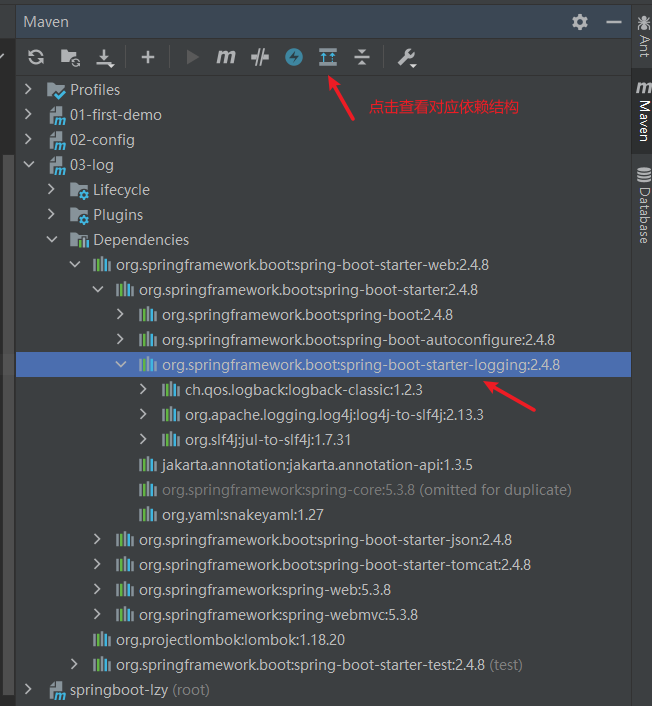
Task: Click Collapse All icon in toolbar
Action: click(x=362, y=57)
